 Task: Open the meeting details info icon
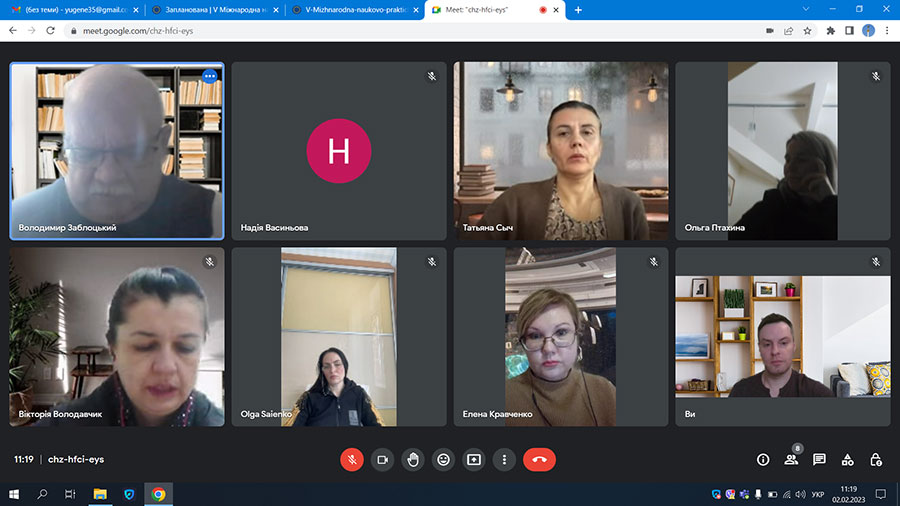(x=763, y=460)
